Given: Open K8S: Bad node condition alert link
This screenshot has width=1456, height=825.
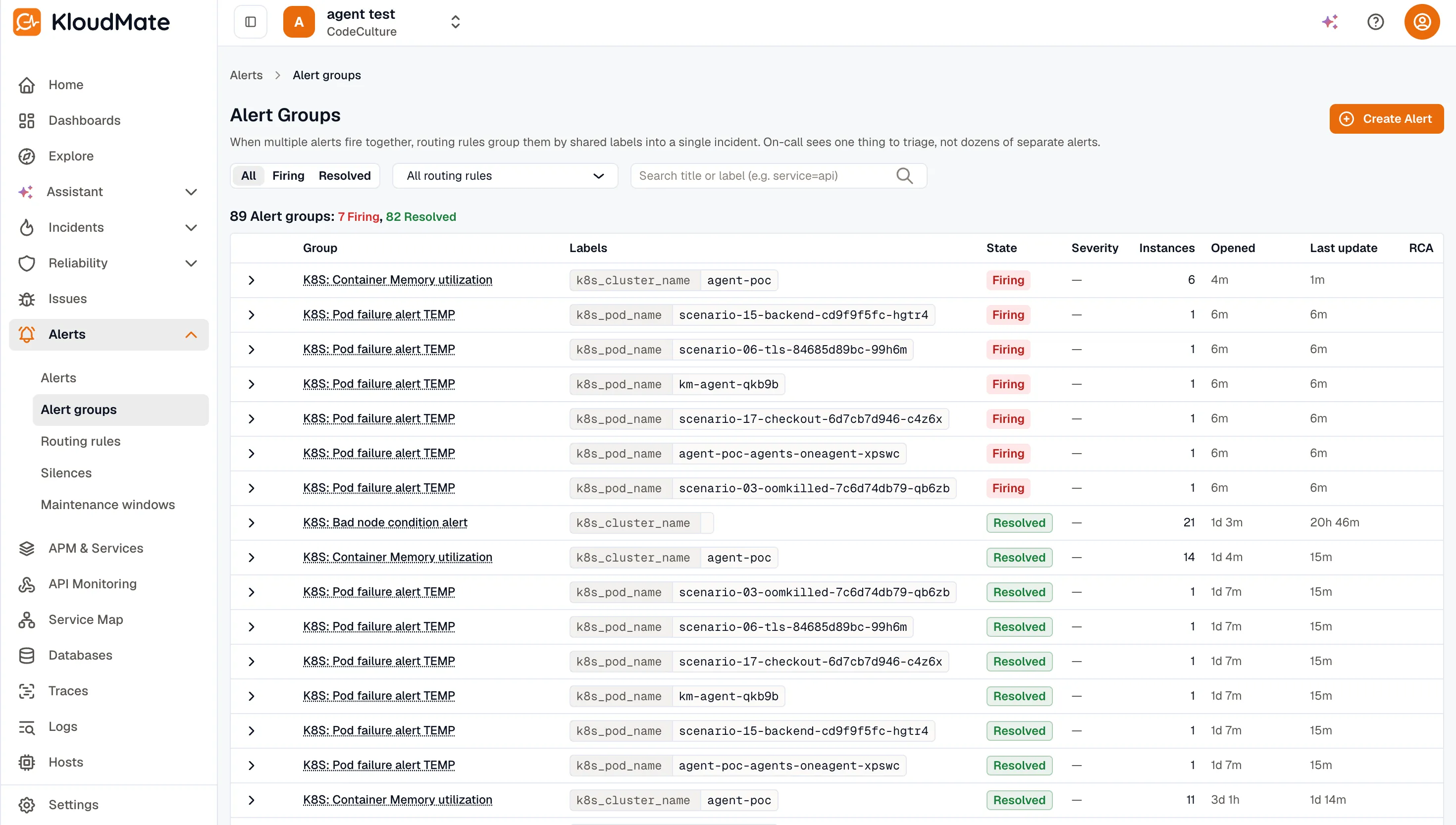Looking at the screenshot, I should pyautogui.click(x=385, y=522).
